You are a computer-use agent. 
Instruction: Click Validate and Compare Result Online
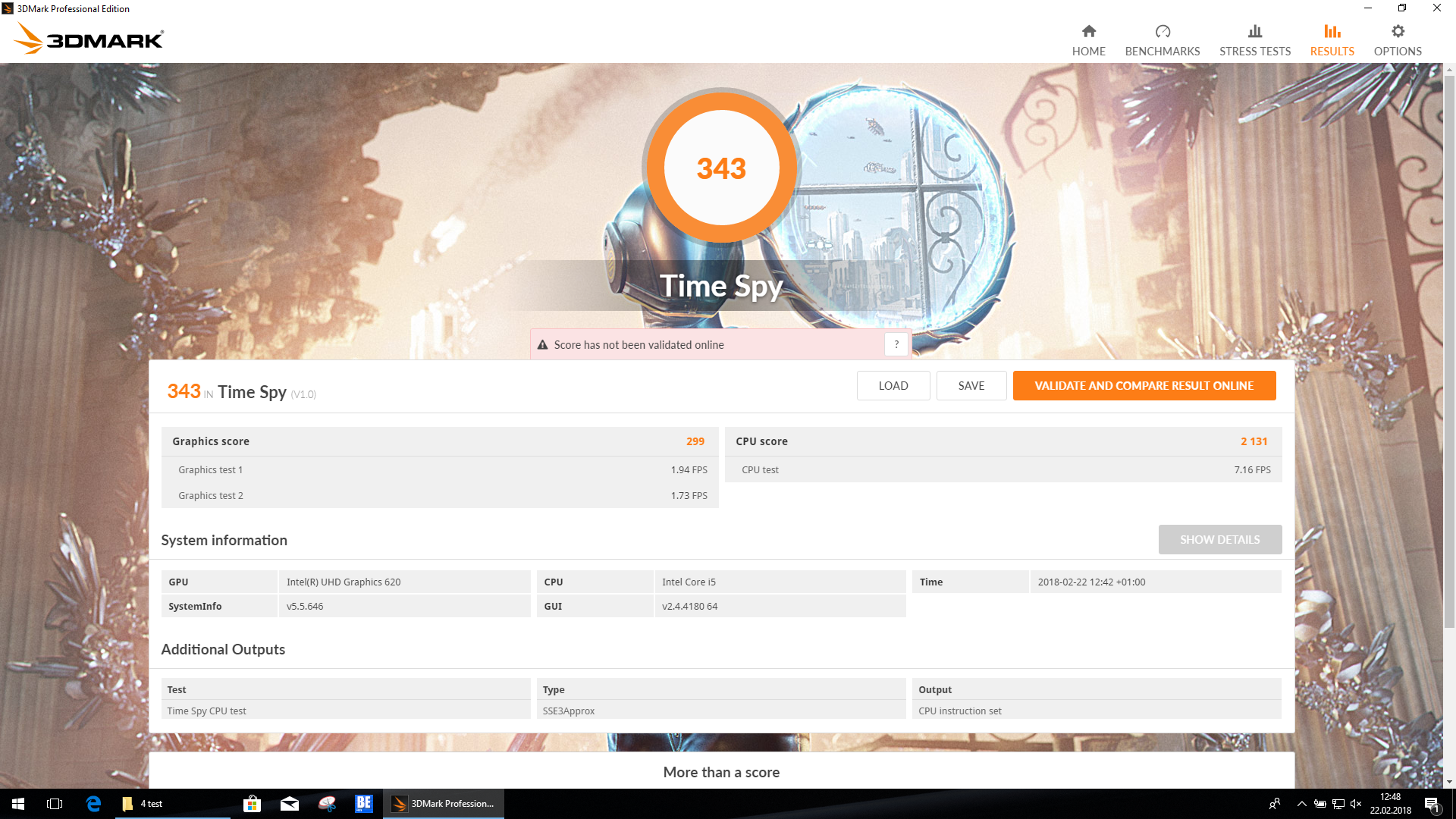pyautogui.click(x=1144, y=385)
